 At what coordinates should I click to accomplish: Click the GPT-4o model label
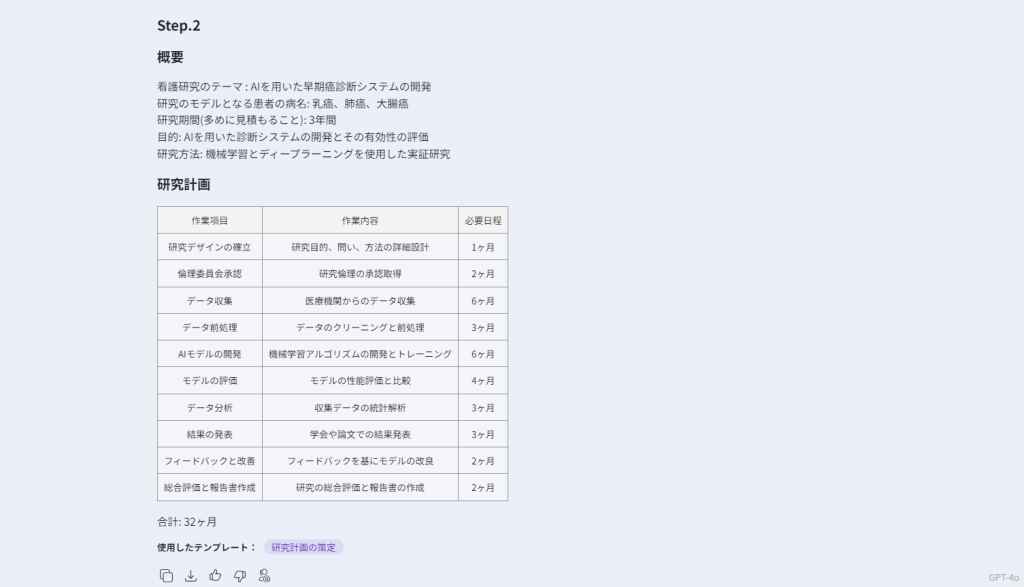[1003, 577]
